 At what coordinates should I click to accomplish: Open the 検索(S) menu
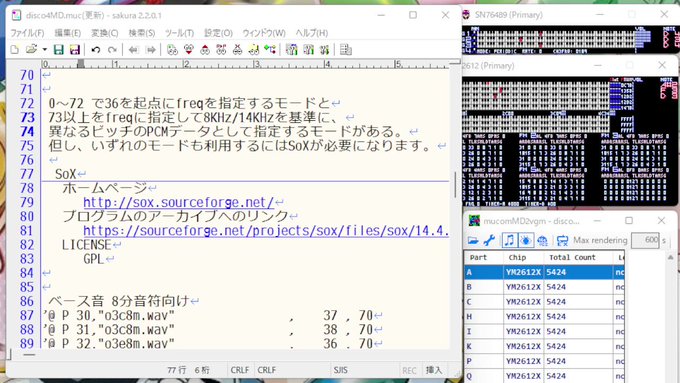tap(142, 33)
